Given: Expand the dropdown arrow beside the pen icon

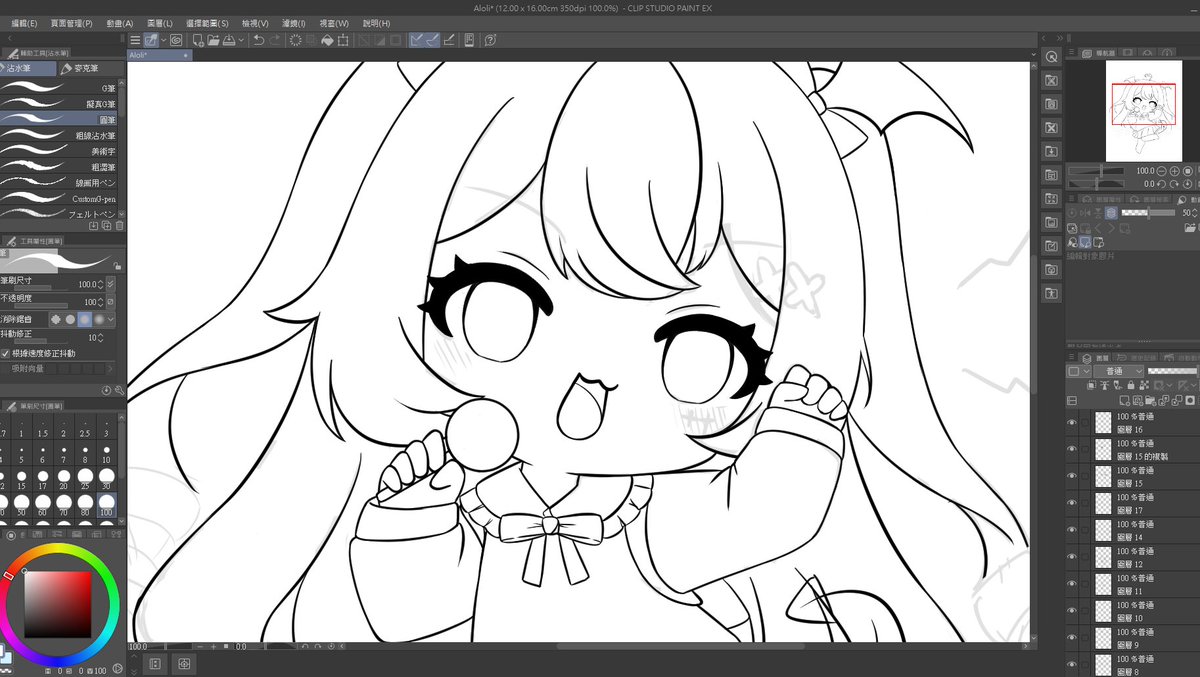Looking at the screenshot, I should (x=163, y=40).
